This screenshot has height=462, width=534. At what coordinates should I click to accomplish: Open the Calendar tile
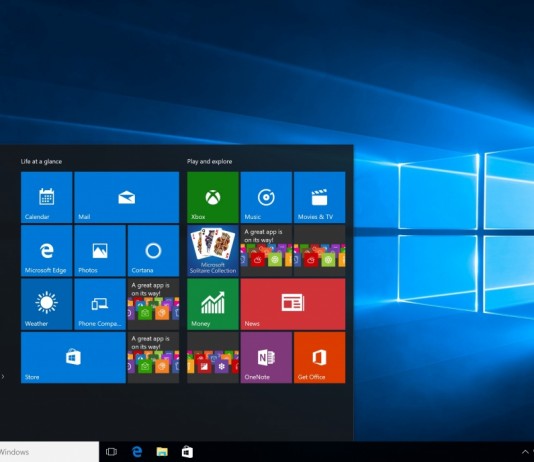[47, 197]
